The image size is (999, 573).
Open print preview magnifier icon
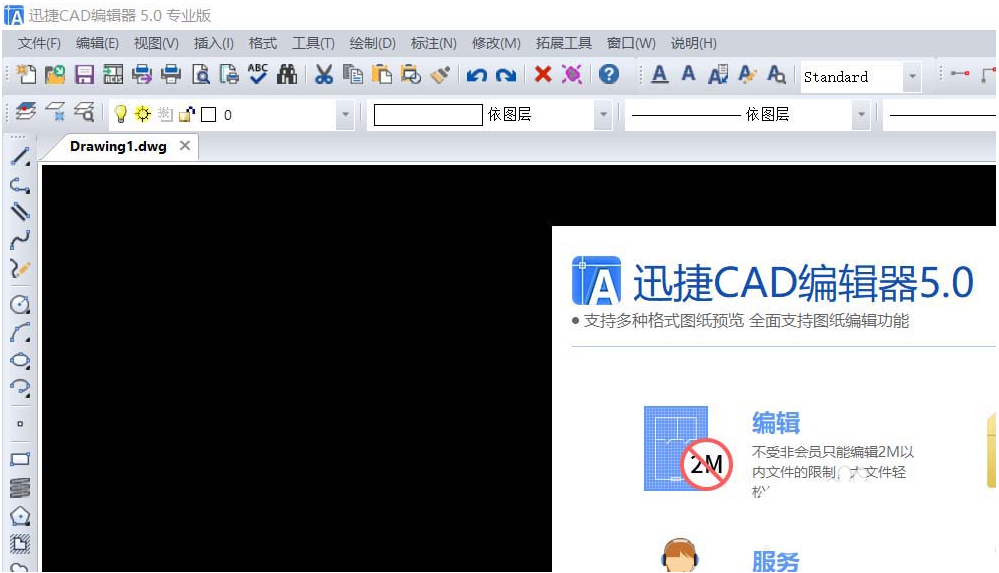pos(200,75)
